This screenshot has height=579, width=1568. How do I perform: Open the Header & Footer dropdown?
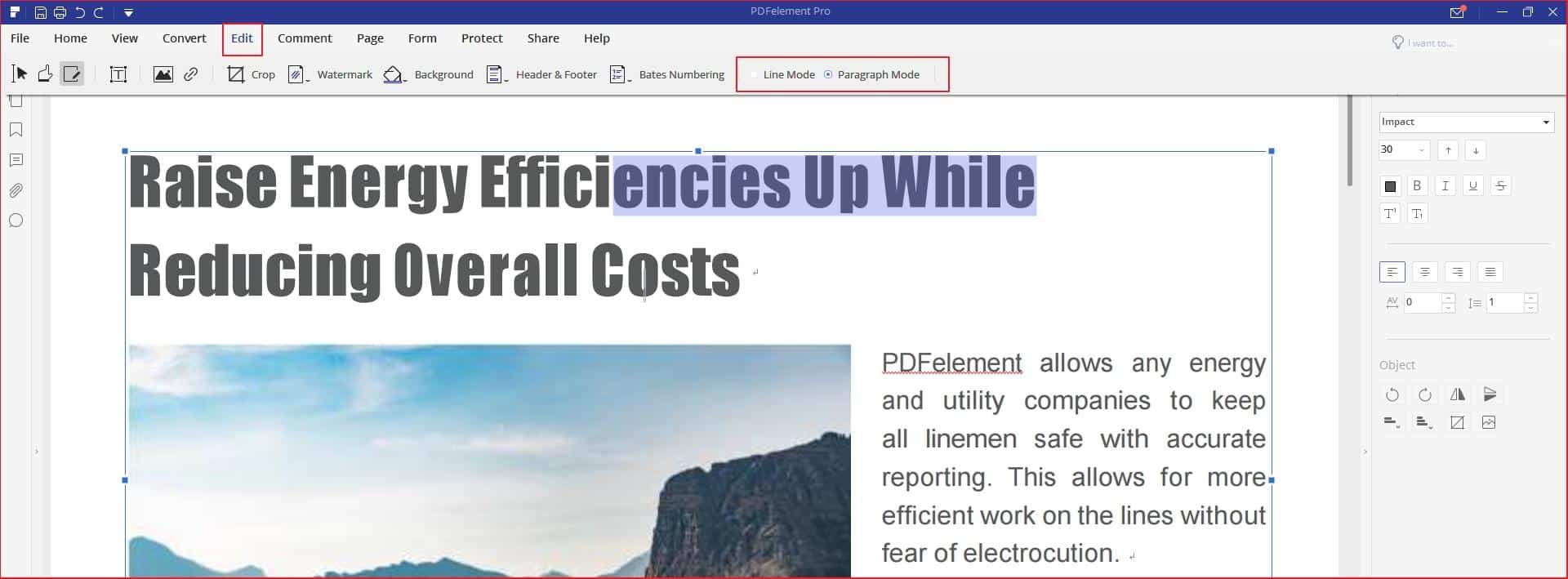(541, 74)
